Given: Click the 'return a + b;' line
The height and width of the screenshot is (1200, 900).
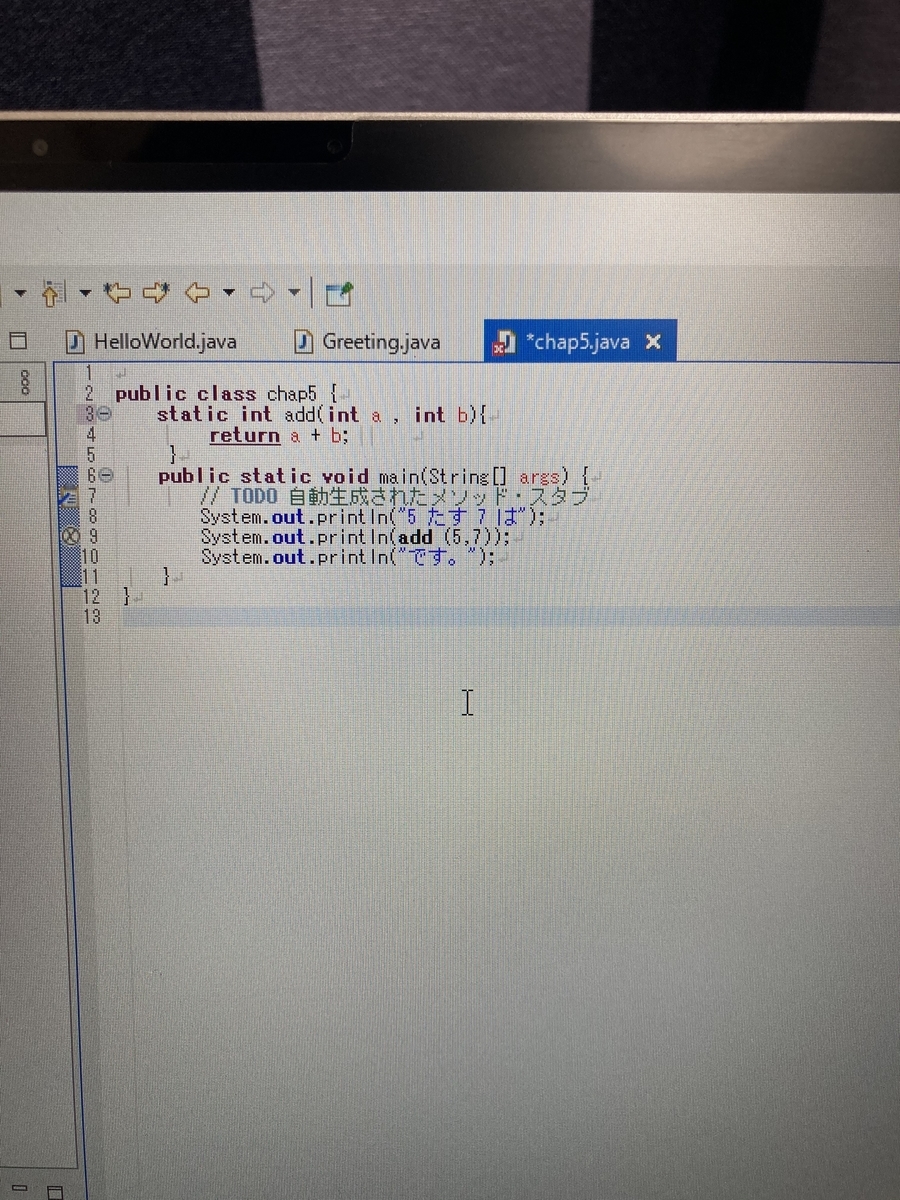Looking at the screenshot, I should click(279, 435).
